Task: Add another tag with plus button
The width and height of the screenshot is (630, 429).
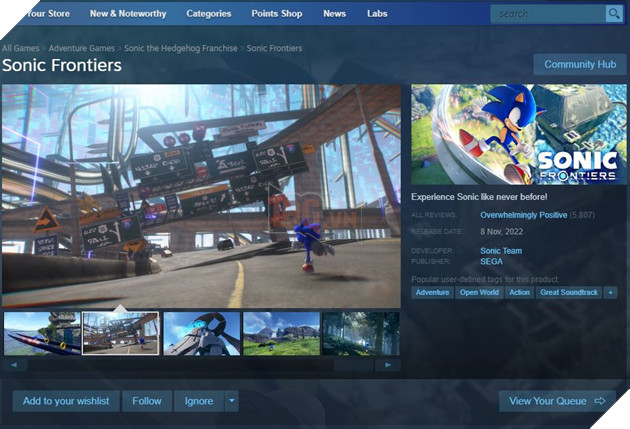Action: (x=610, y=292)
